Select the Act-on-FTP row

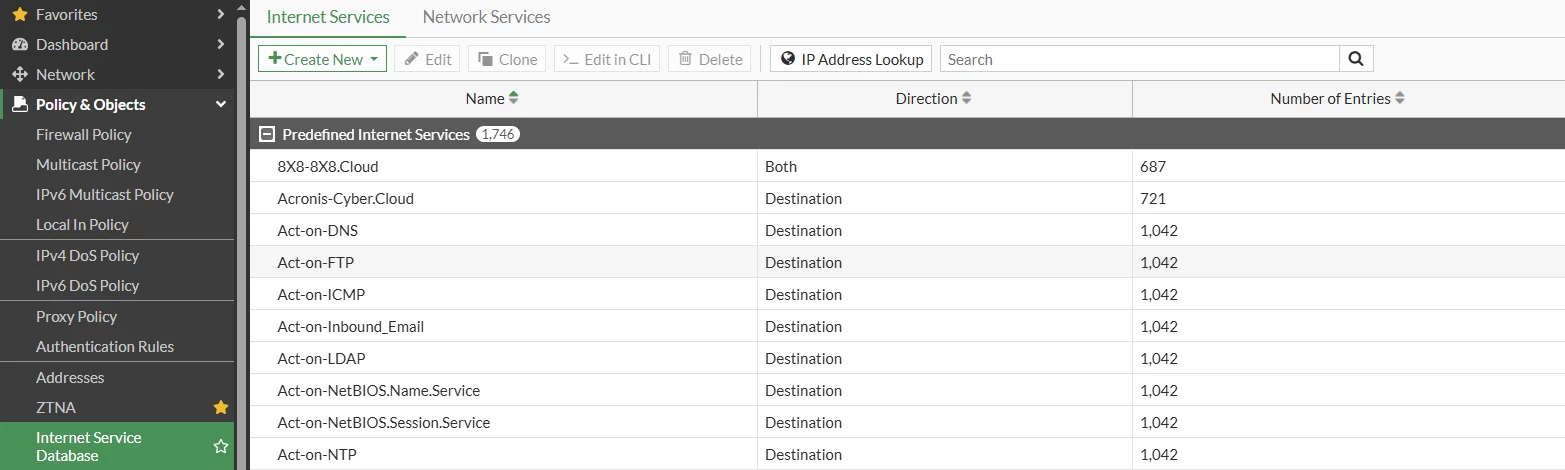tap(907, 262)
